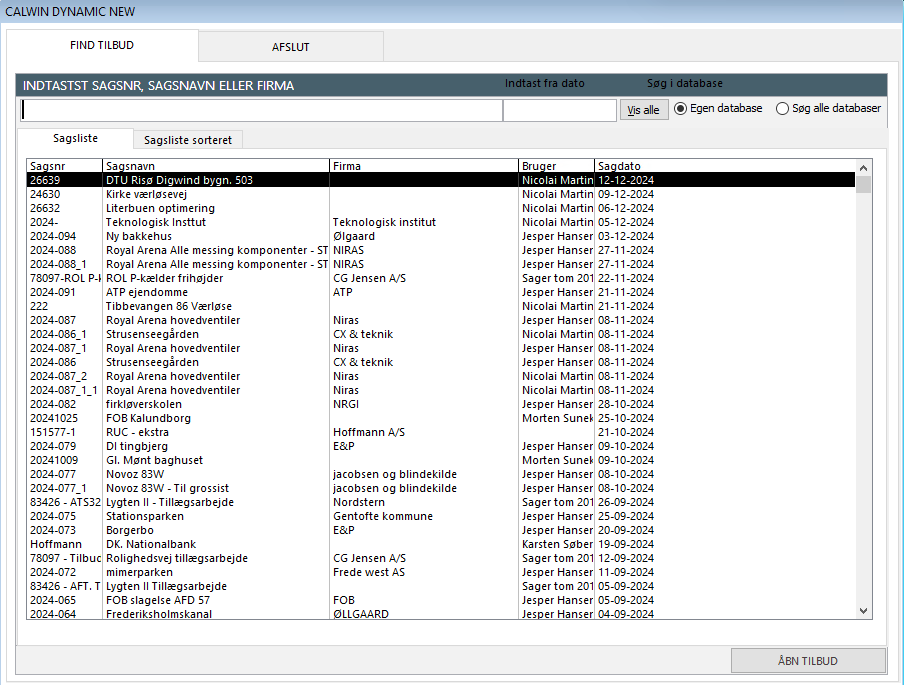
Task: Click the Sagsnr column header
Action: pyautogui.click(x=65, y=166)
